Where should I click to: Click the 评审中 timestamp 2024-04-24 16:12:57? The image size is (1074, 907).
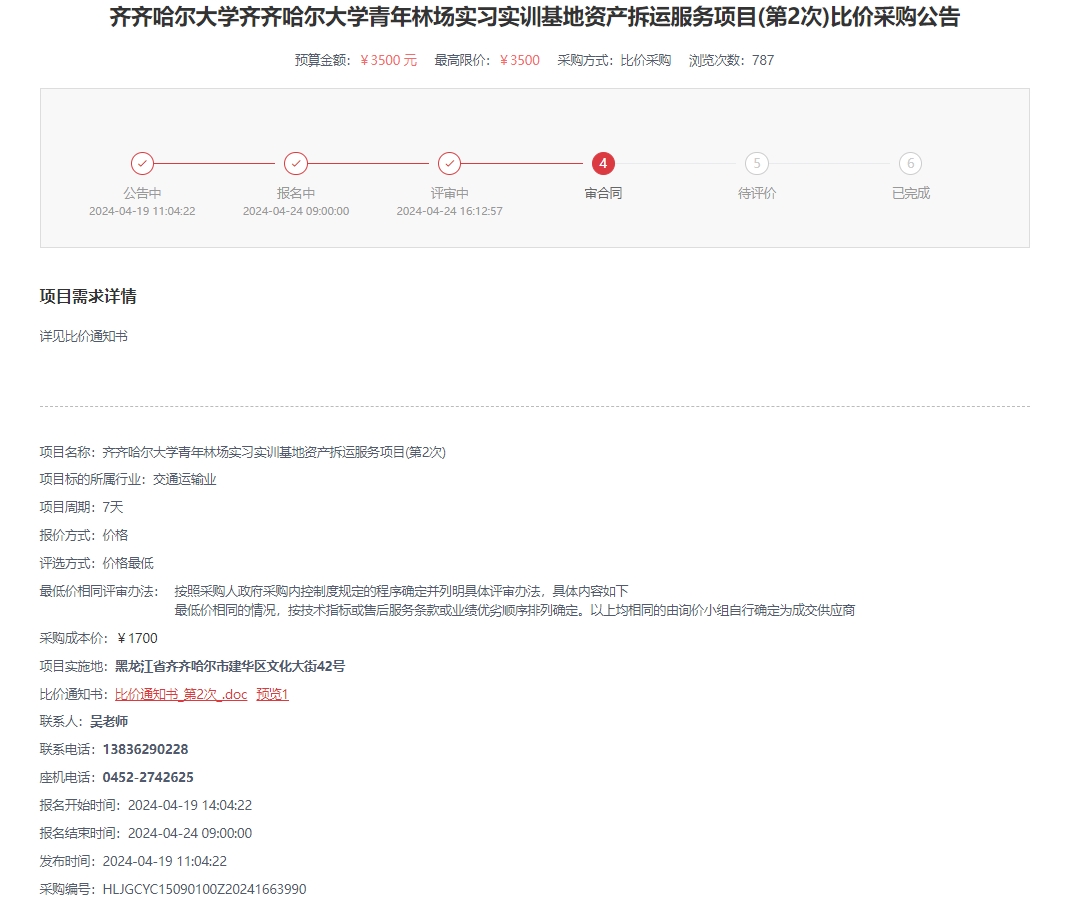point(450,211)
